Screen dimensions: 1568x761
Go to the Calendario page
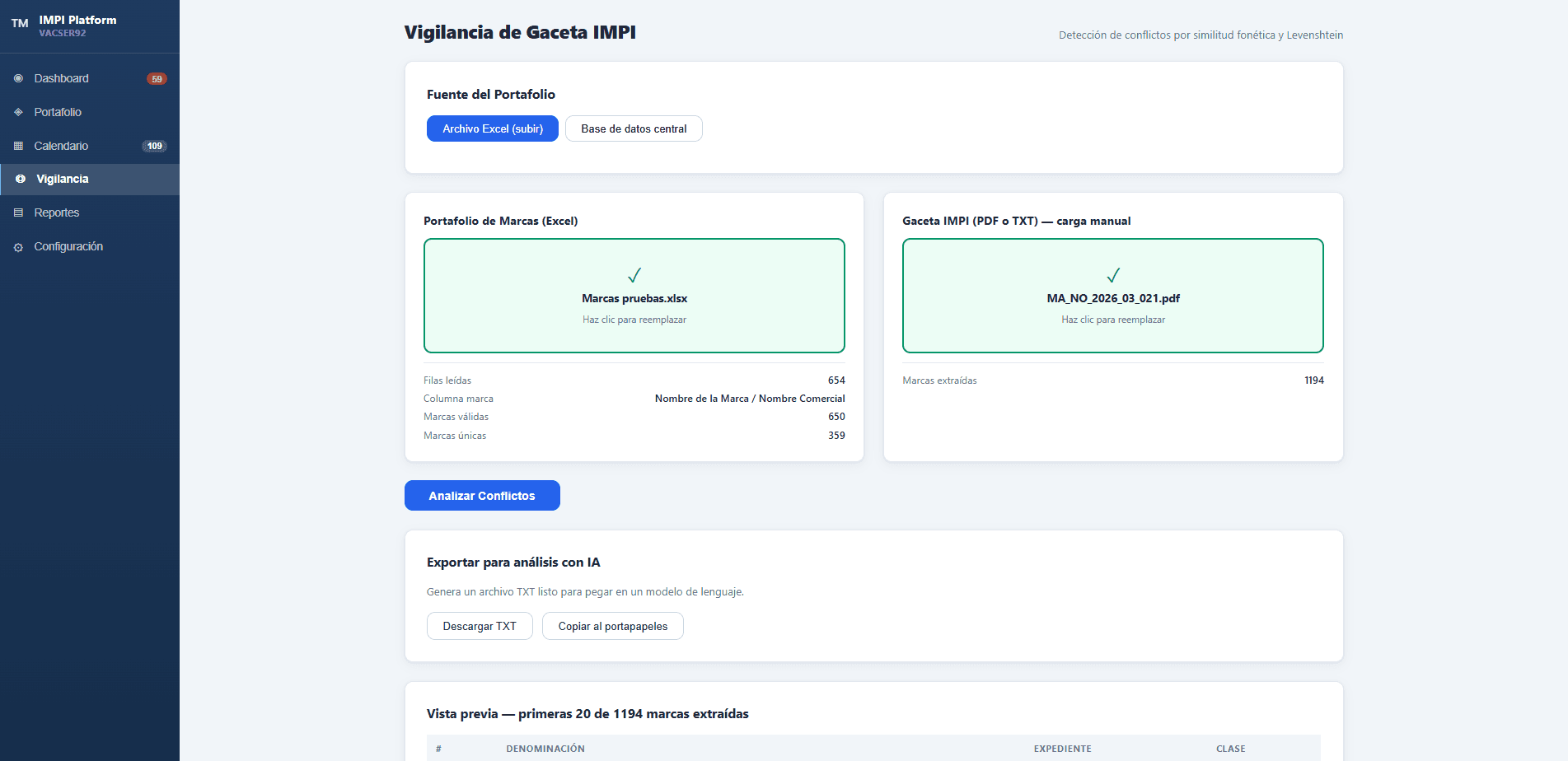point(90,146)
